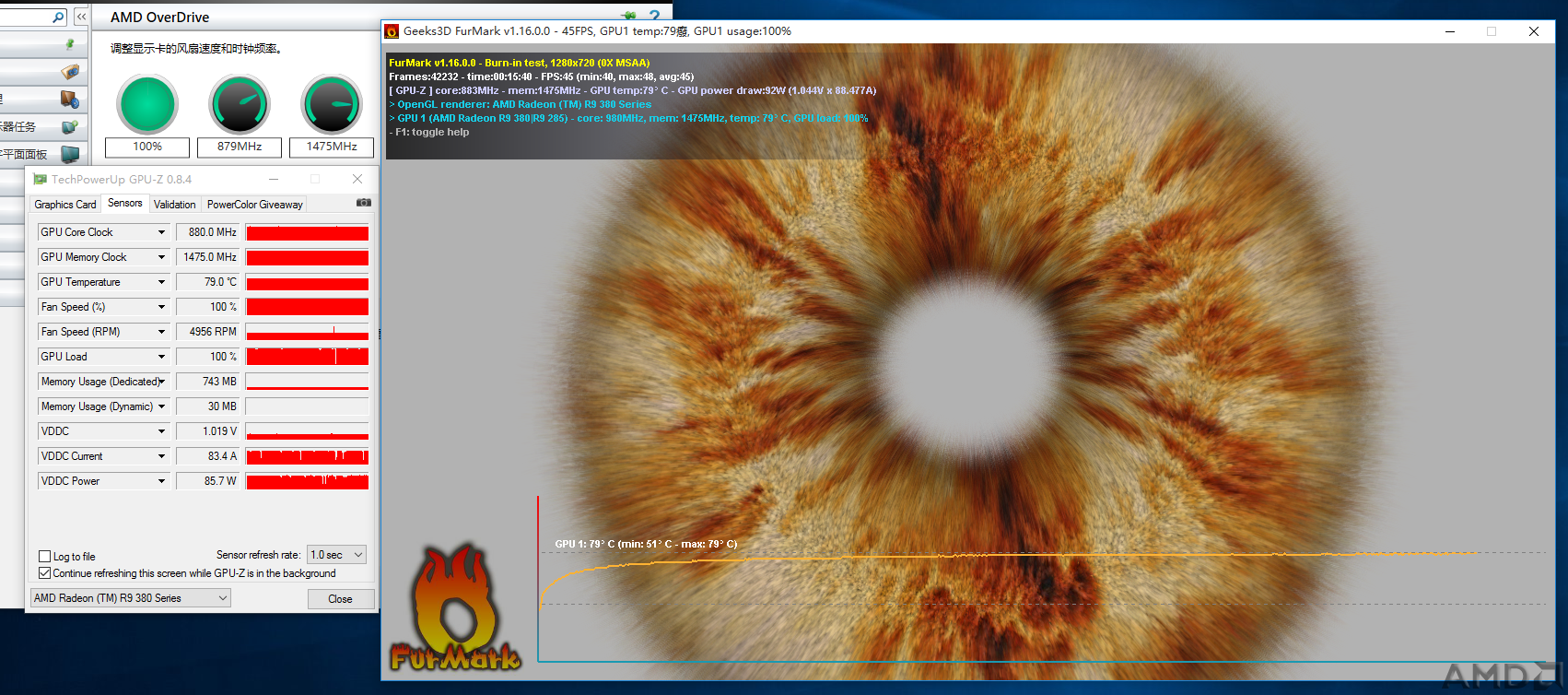1568x695 pixels.
Task: Click the GPU-Z Close button
Action: click(x=341, y=599)
